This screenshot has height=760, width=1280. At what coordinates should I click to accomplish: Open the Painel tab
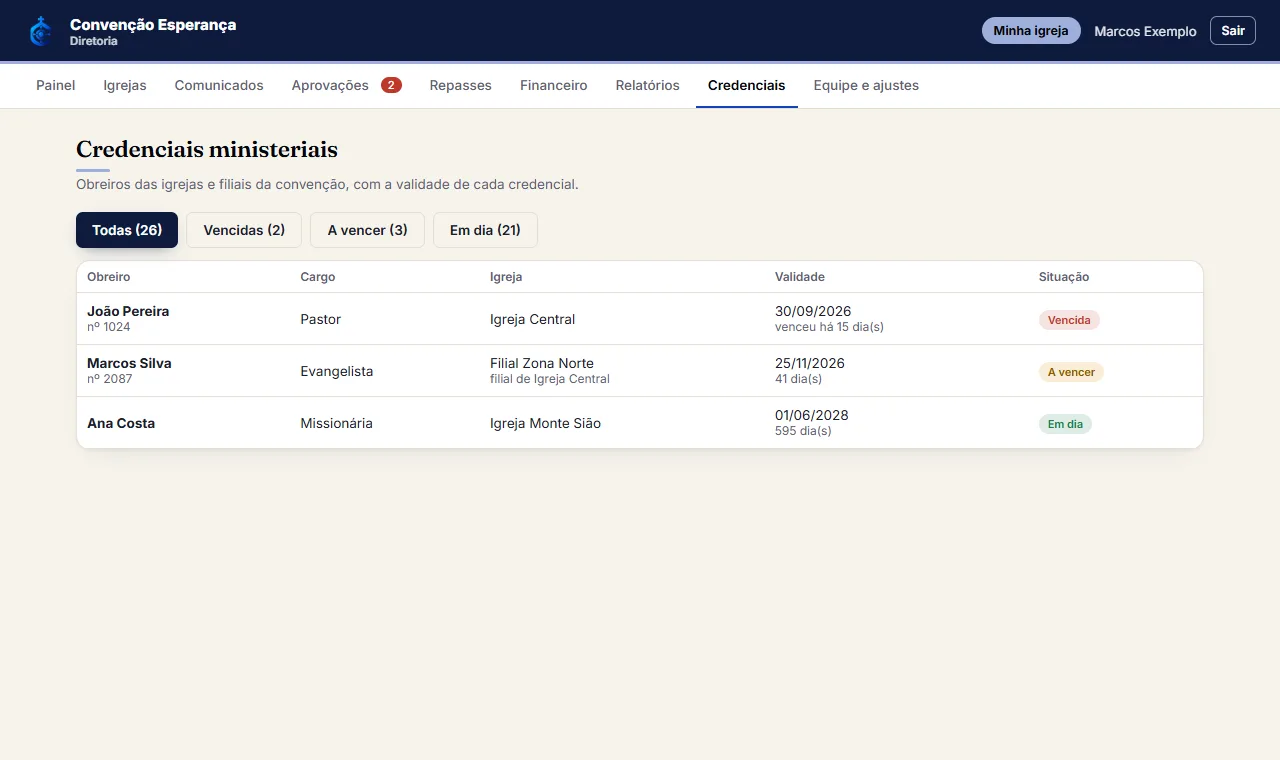coord(56,85)
